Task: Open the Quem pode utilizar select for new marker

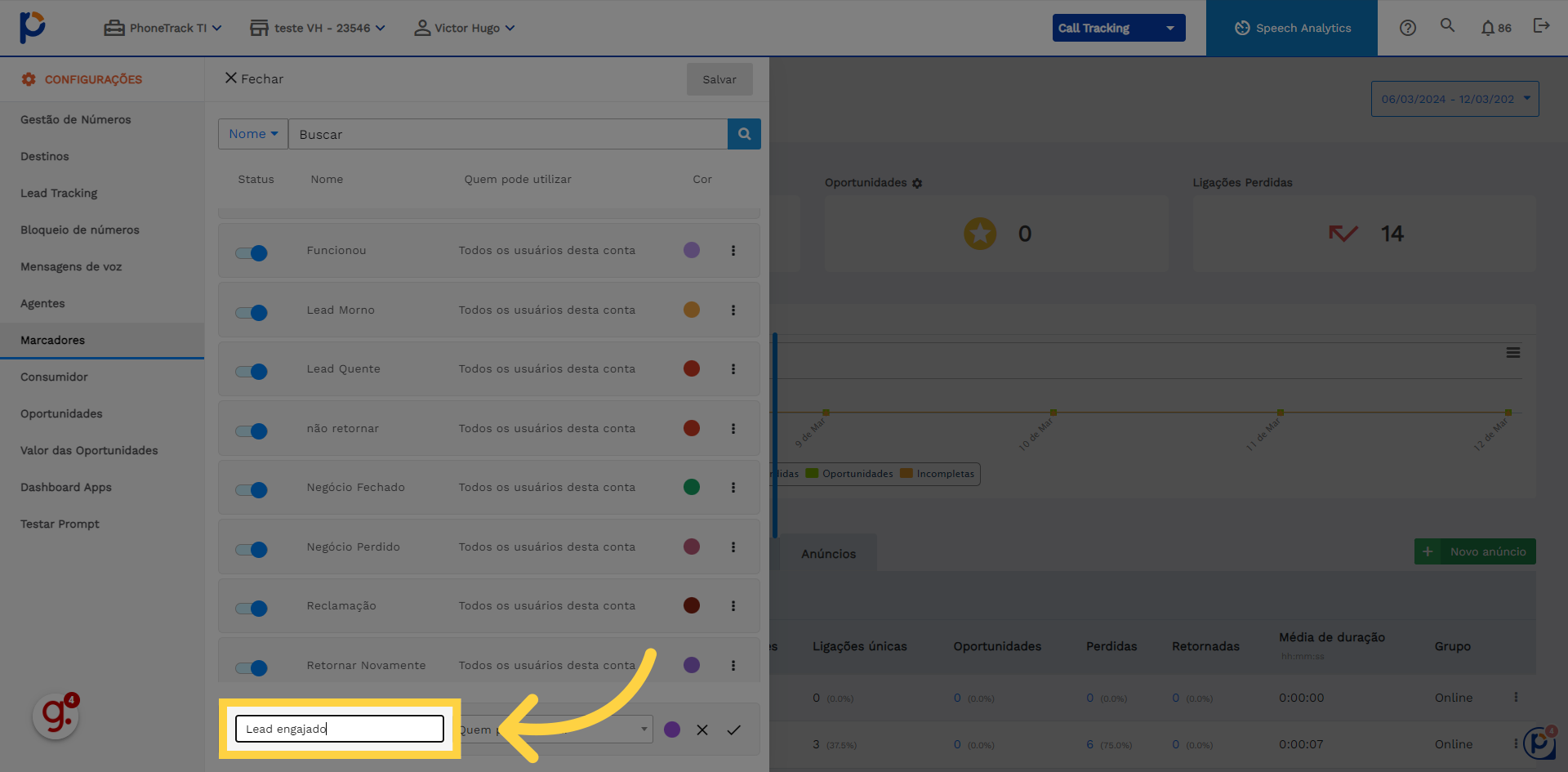Action: [555, 730]
